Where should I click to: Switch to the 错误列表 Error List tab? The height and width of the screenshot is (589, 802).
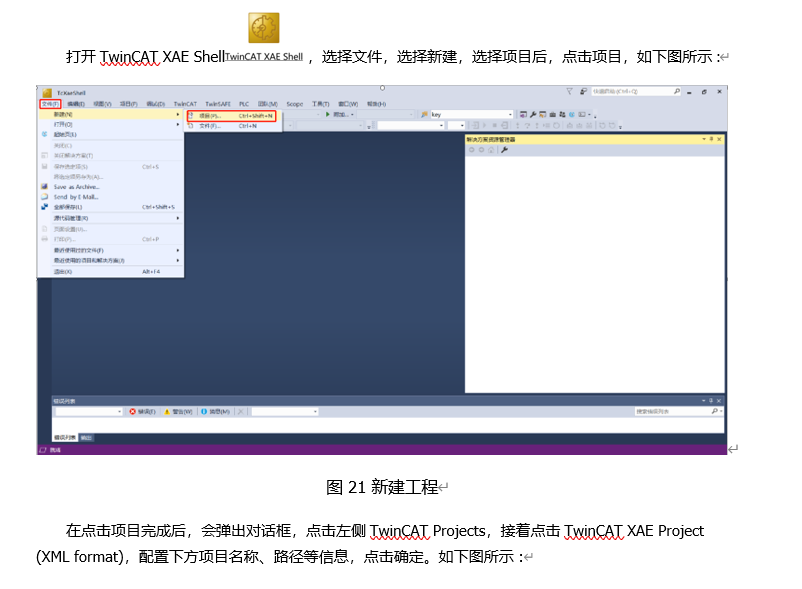pyautogui.click(x=65, y=438)
